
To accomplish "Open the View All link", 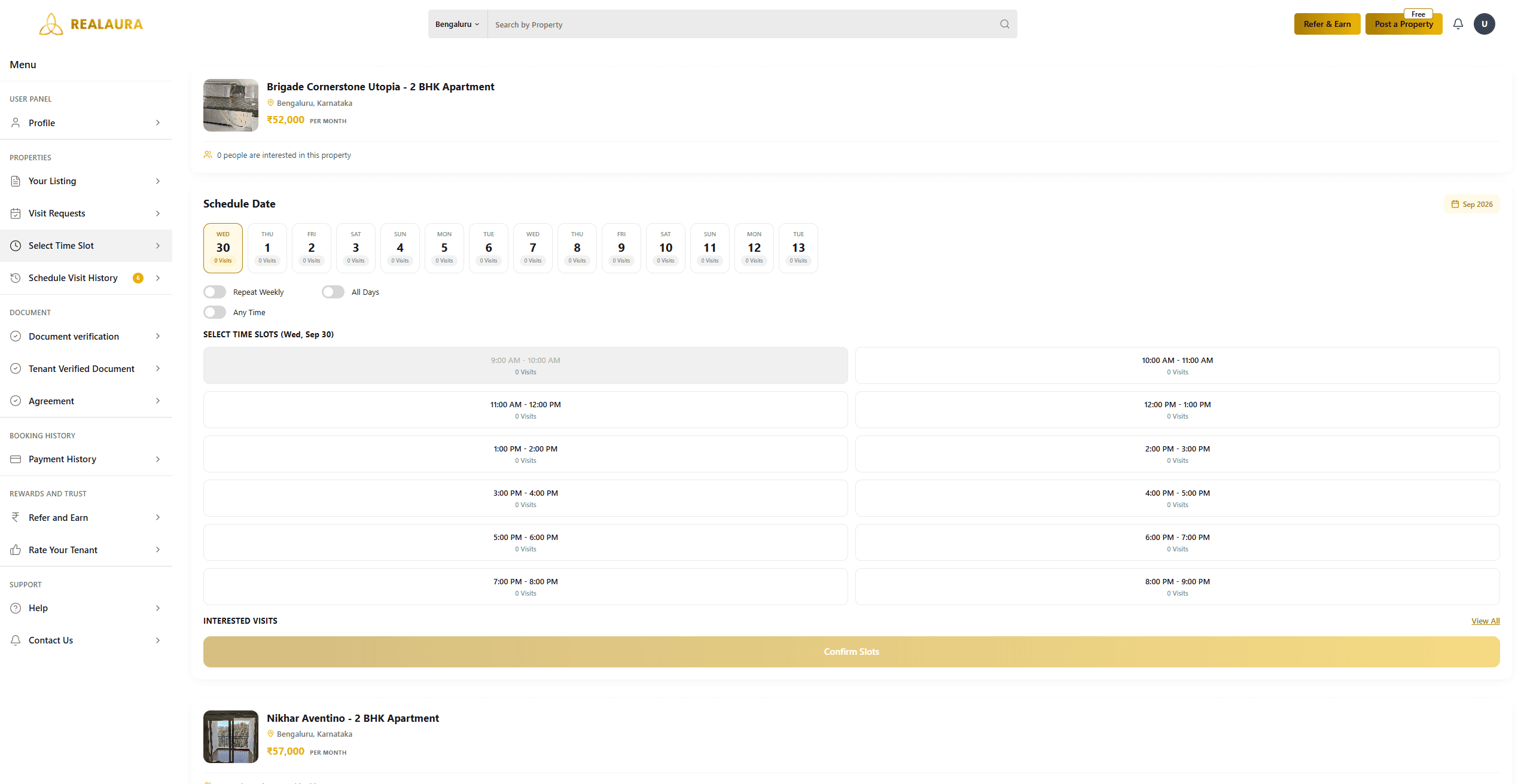I will (1485, 621).
